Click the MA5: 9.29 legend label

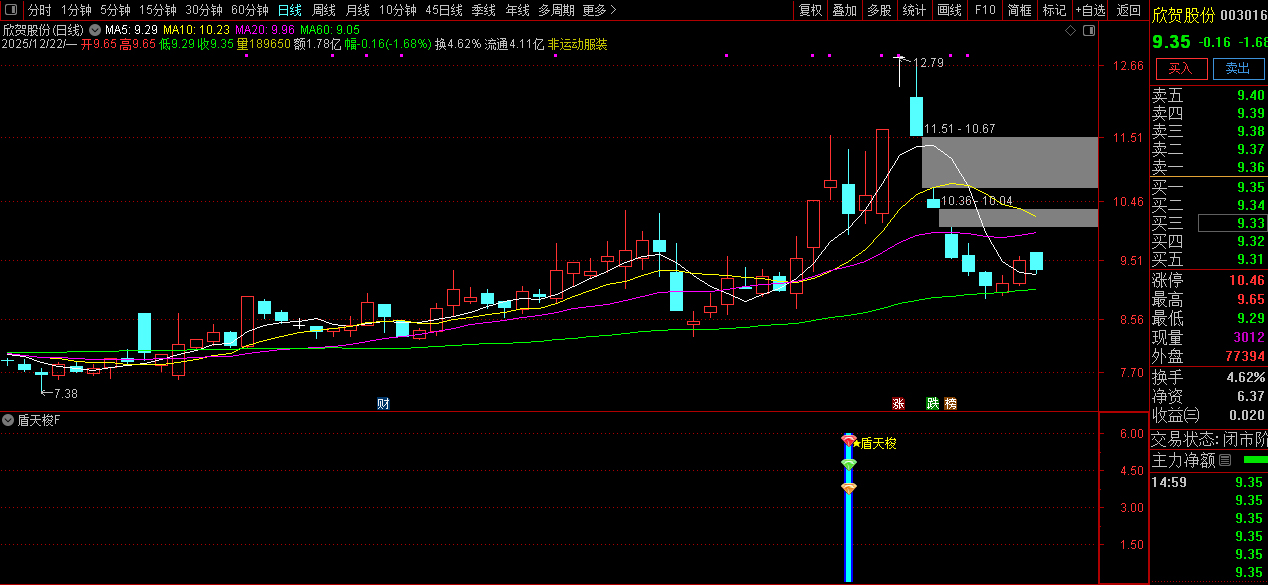pyautogui.click(x=131, y=30)
